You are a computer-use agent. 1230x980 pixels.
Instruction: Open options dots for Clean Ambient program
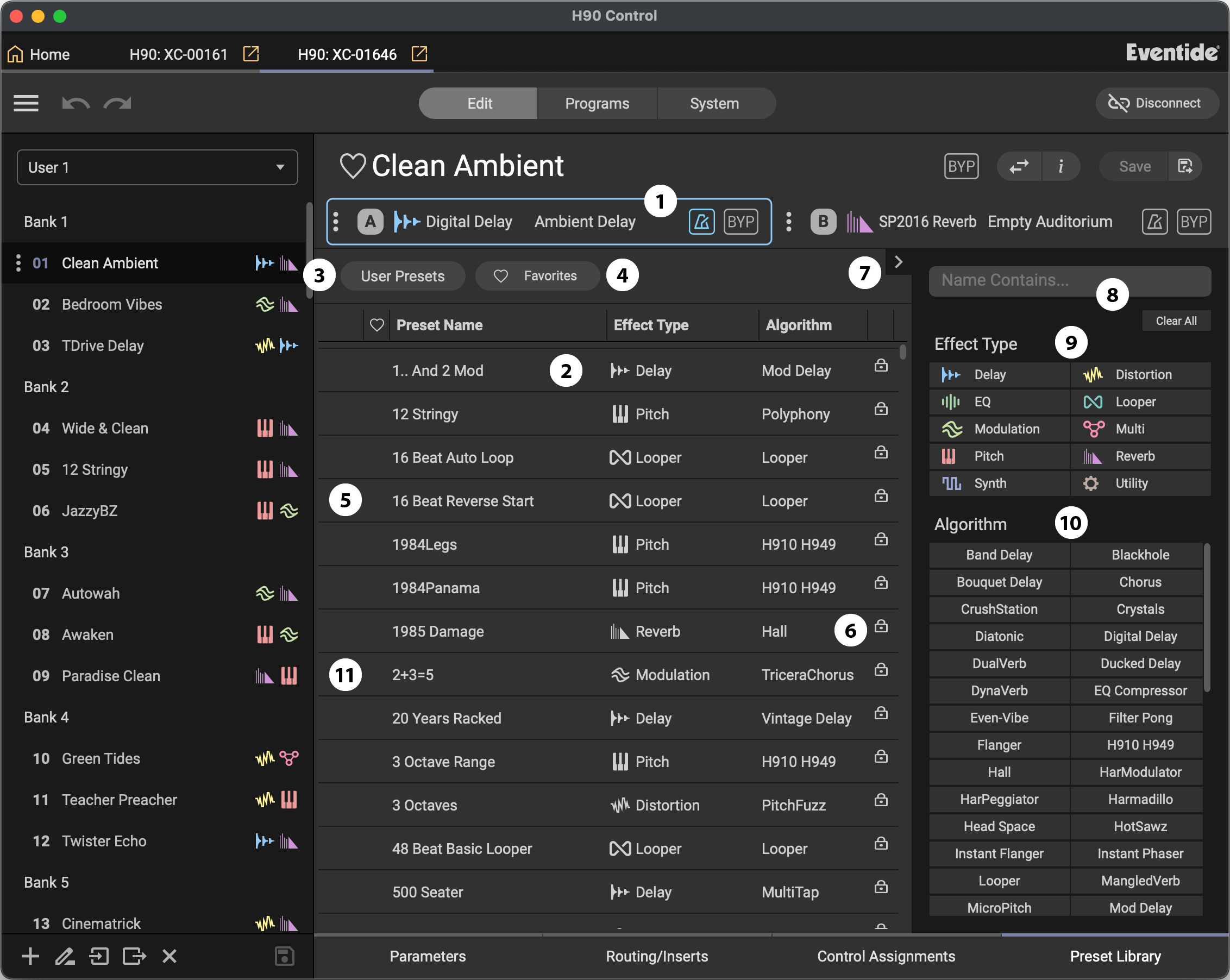pyautogui.click(x=18, y=263)
